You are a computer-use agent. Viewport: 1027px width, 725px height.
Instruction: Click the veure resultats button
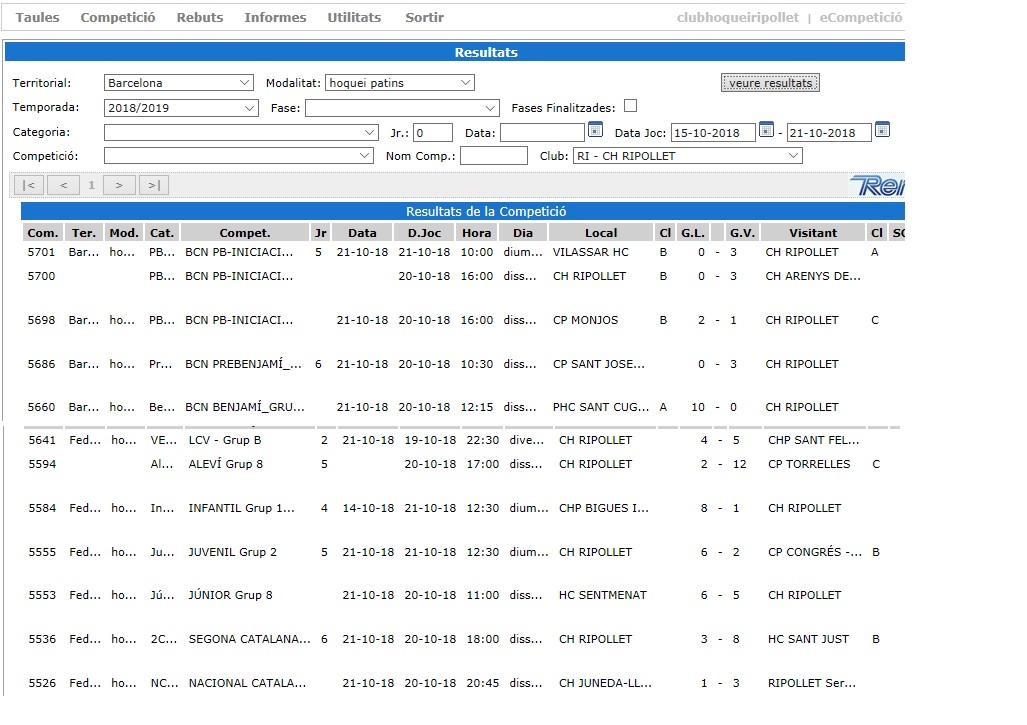pyautogui.click(x=770, y=83)
